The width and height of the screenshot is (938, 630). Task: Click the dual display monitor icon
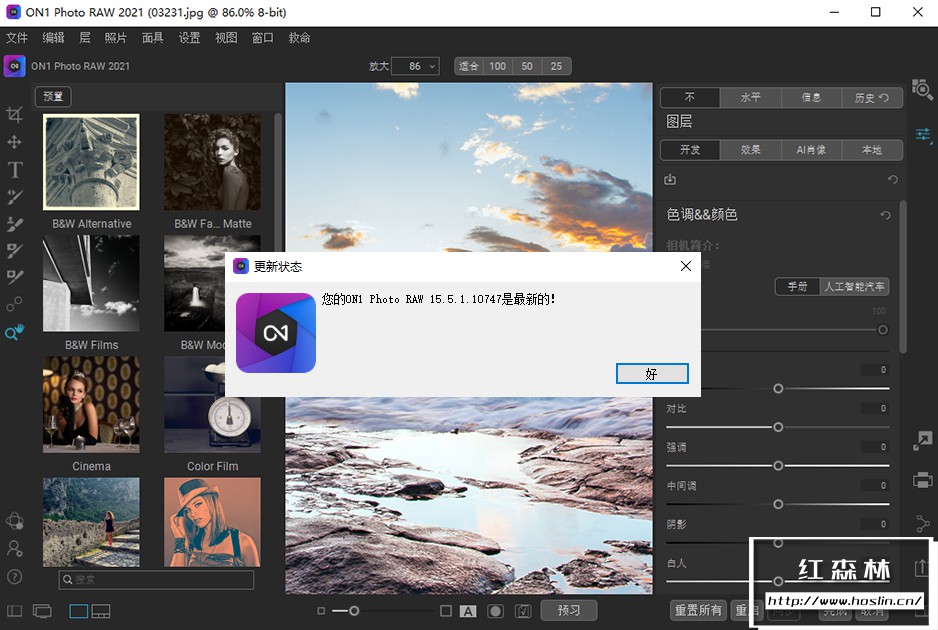(x=42, y=611)
